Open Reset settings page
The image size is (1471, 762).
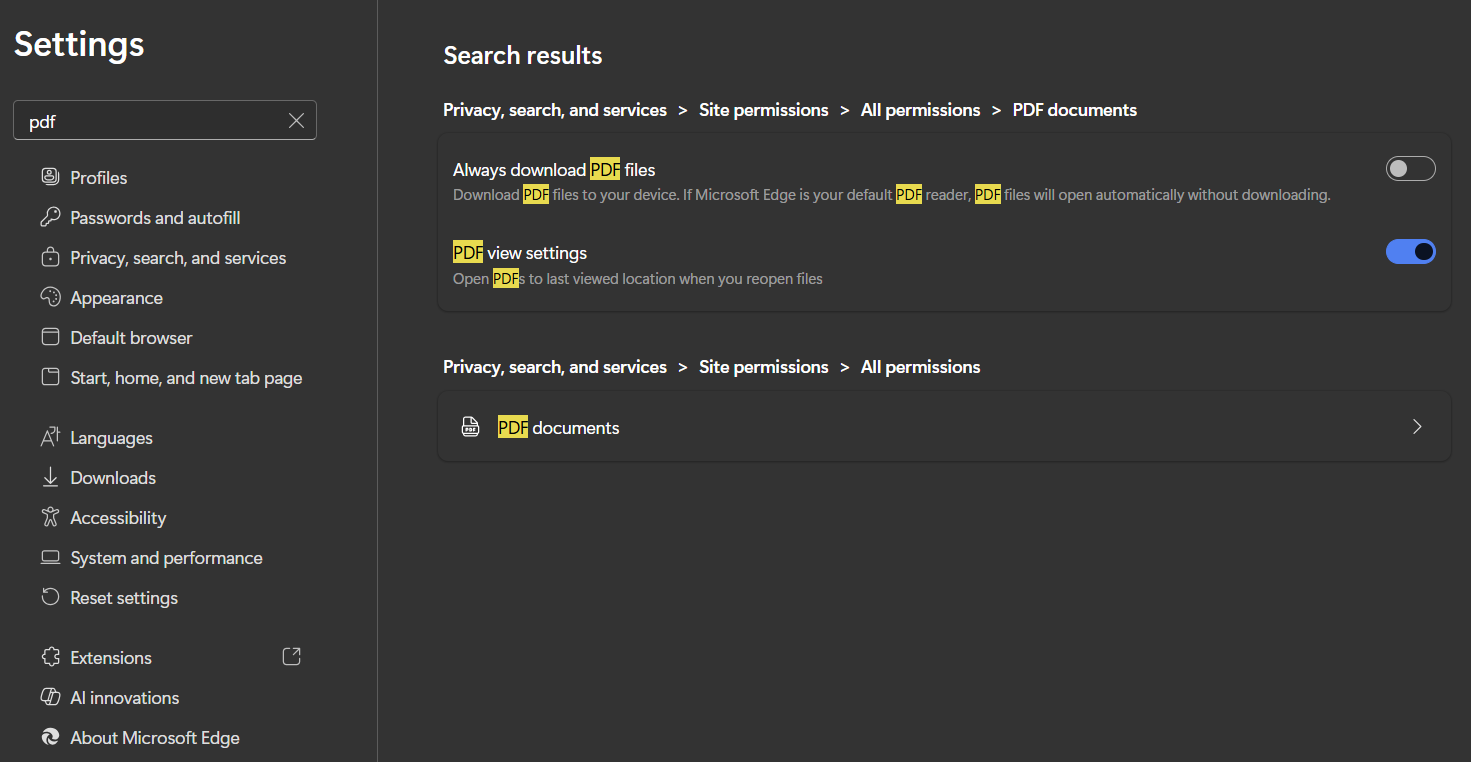pos(124,598)
